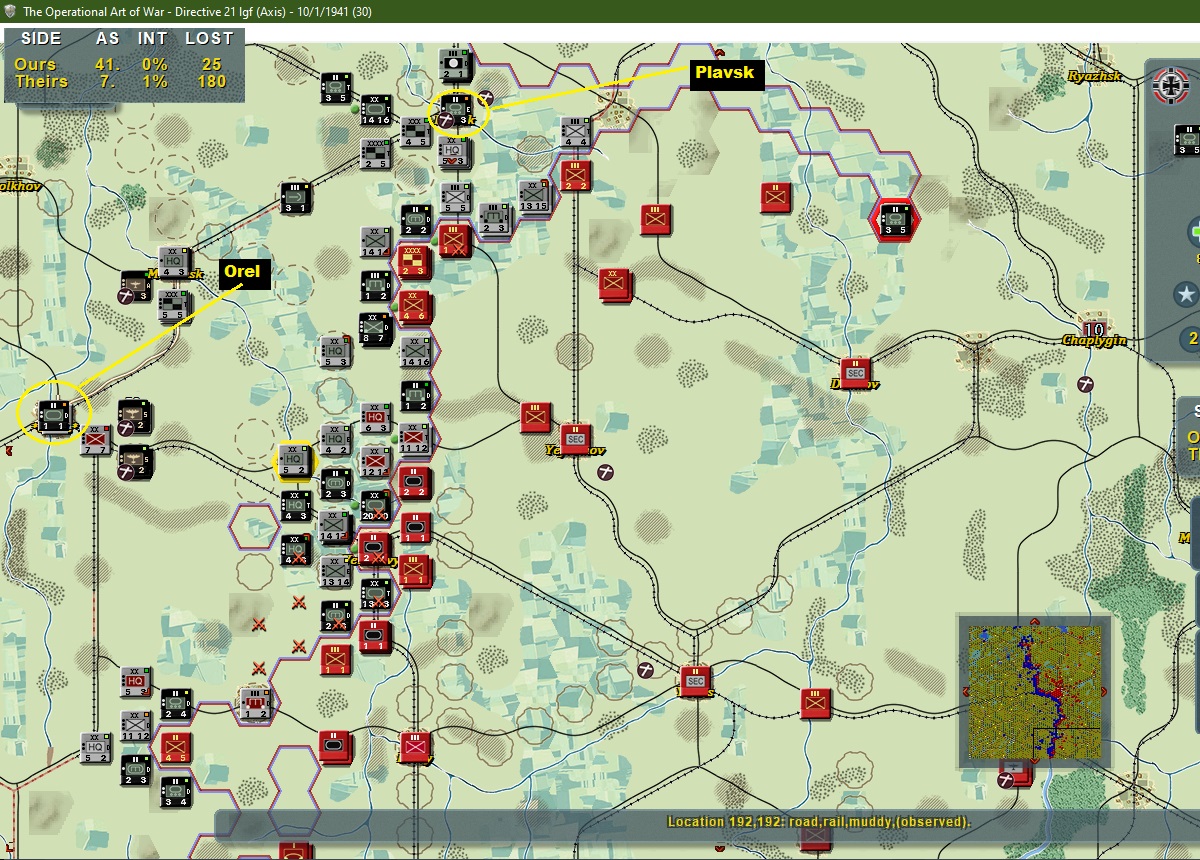Screen dimensions: 1200x860
Task: Select the black tank unit circled at Plavsk
Action: tap(457, 111)
